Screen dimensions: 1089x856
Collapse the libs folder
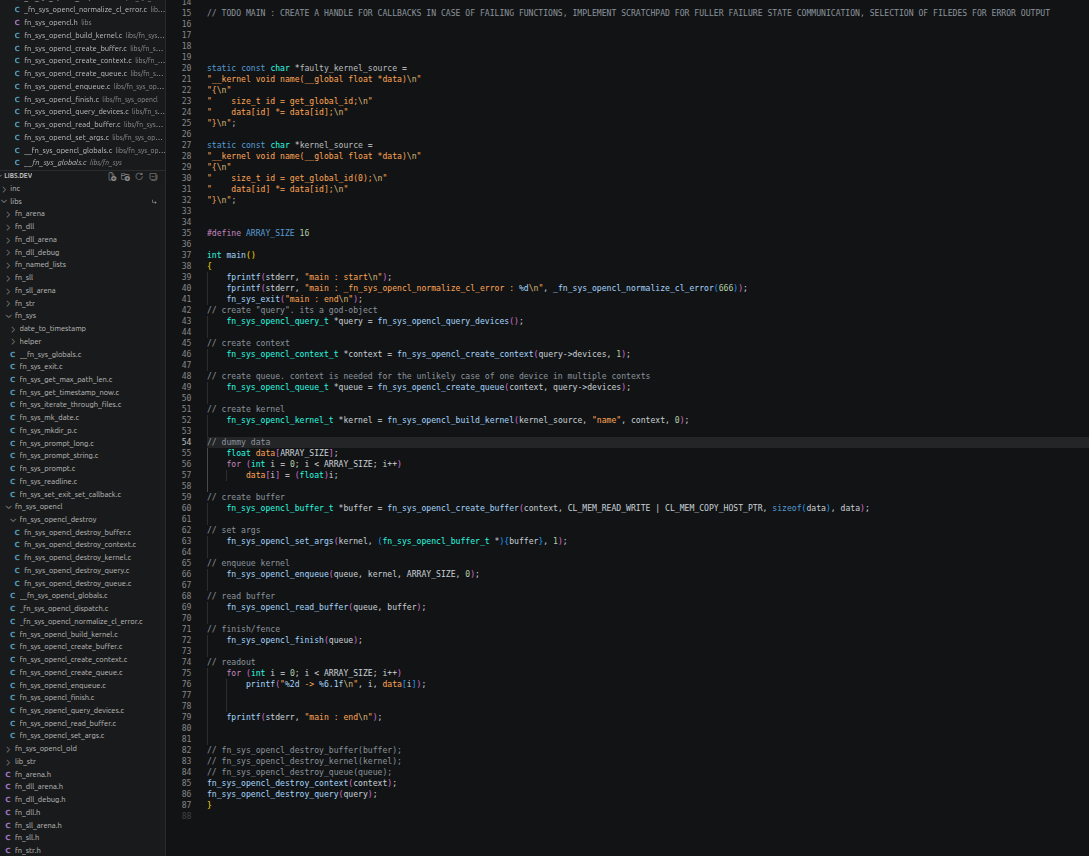[x=16, y=201]
